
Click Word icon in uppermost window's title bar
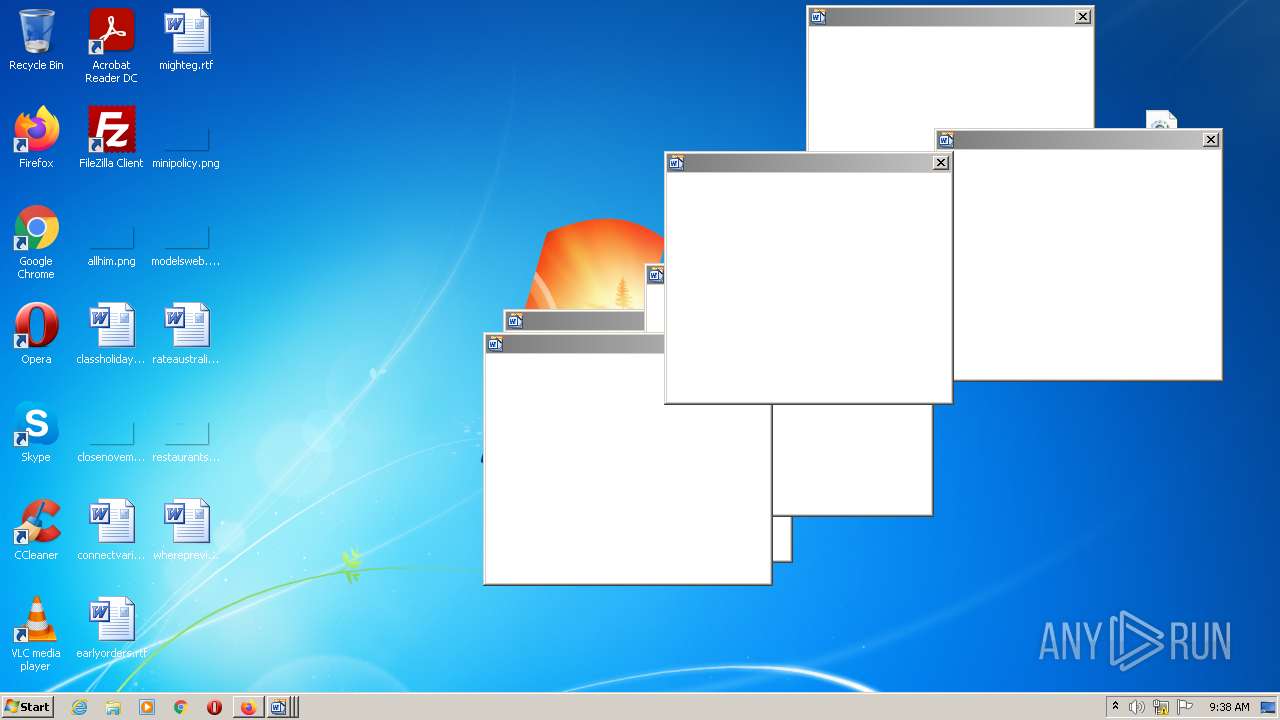[818, 17]
